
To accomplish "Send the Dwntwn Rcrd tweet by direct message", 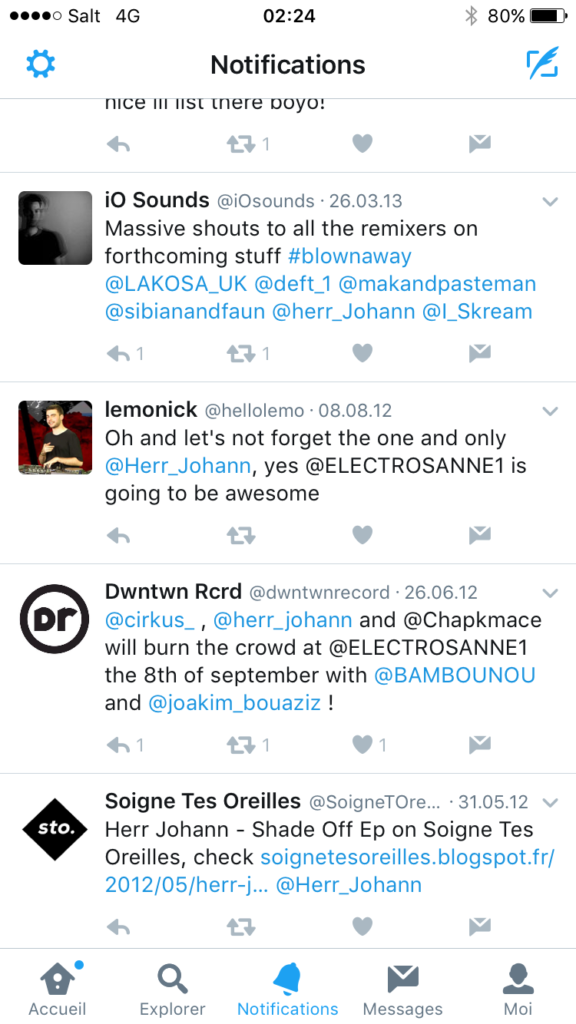I will 480,744.
